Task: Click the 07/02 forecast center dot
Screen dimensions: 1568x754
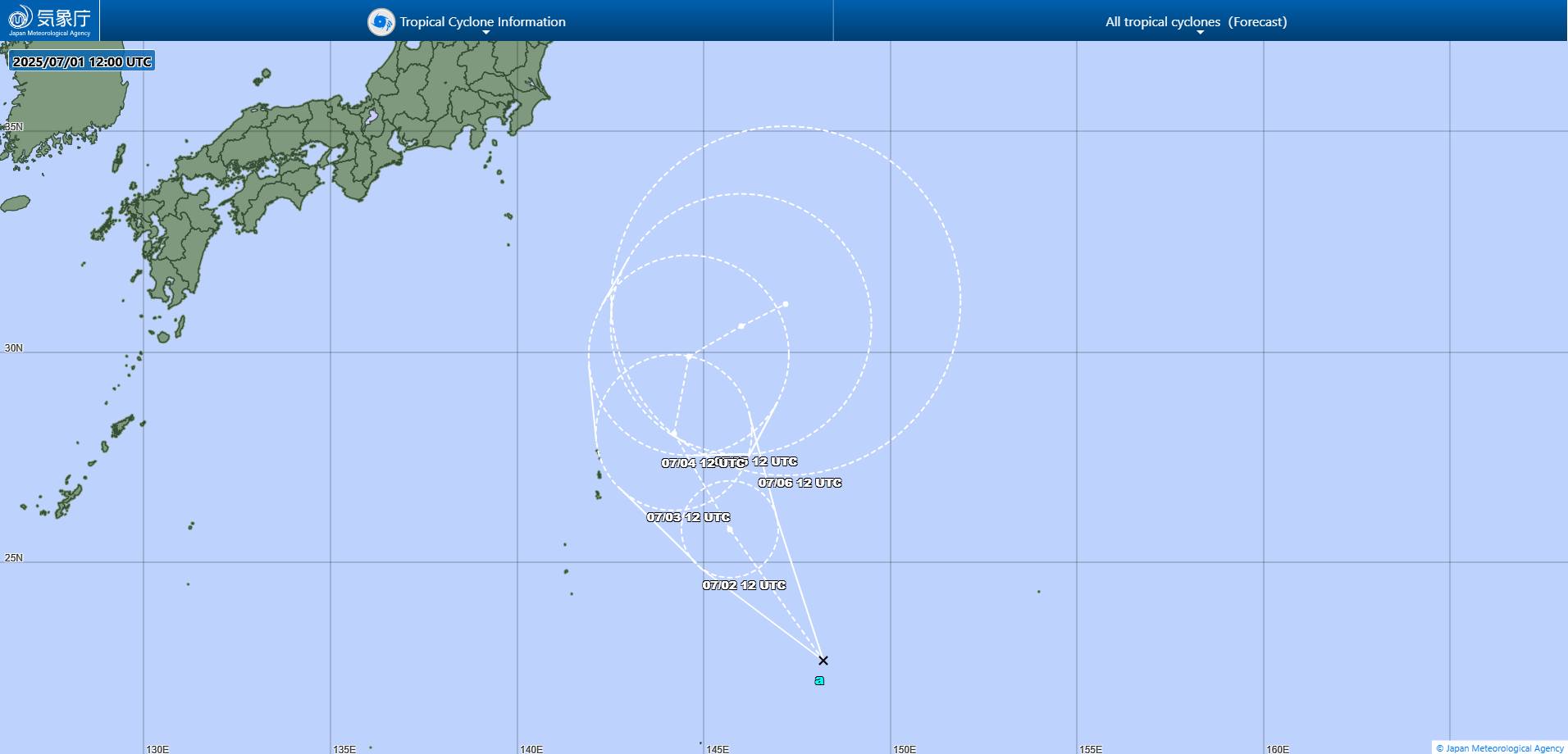Action: [x=729, y=528]
